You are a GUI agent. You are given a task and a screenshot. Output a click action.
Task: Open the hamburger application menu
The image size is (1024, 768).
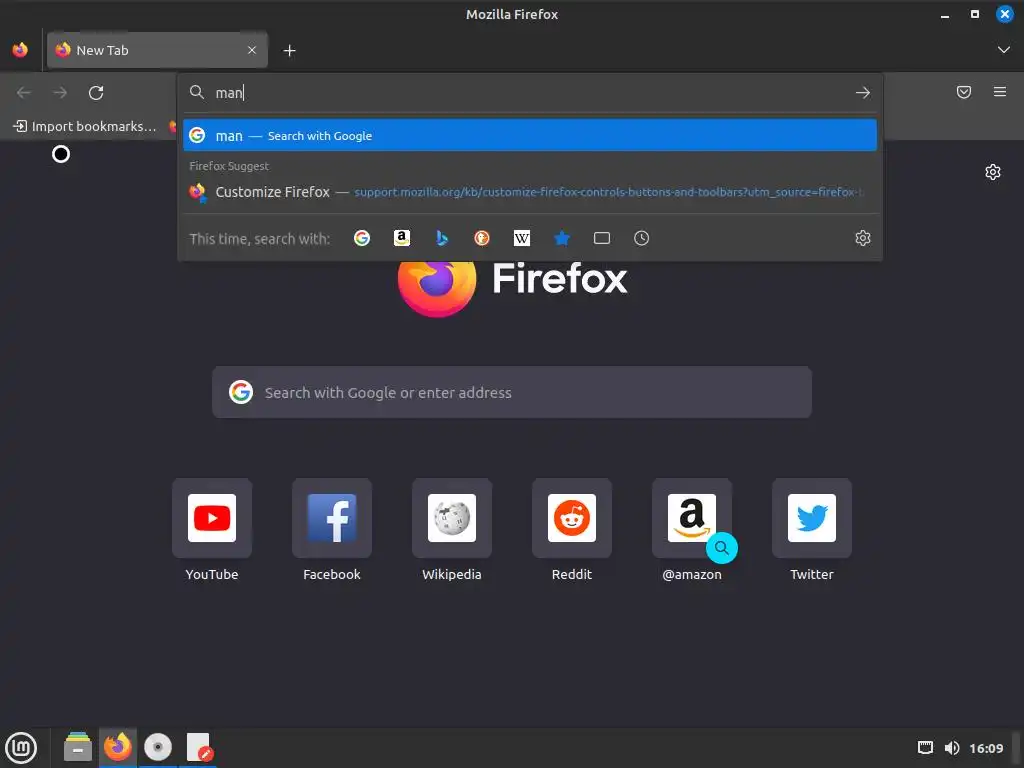[999, 92]
